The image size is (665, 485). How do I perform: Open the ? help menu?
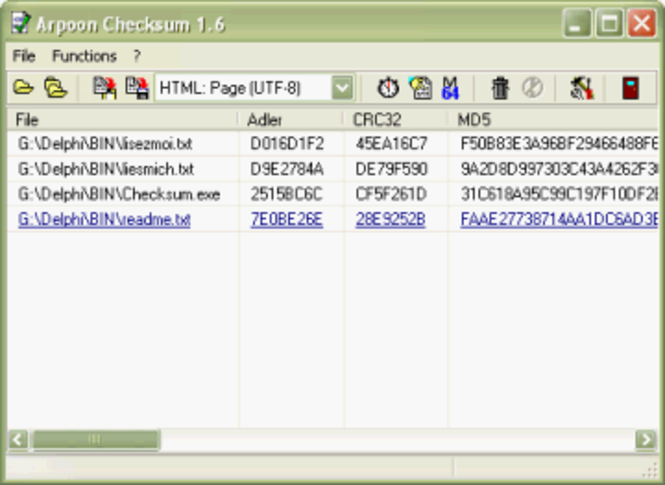pyautogui.click(x=137, y=56)
